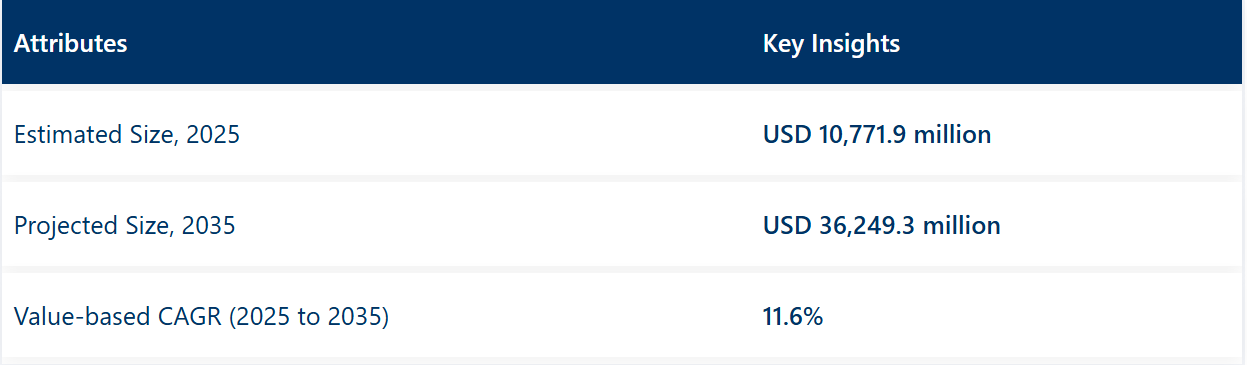Screen dimensions: 1247x365
Task: Click the 'Estimated Size, 2025' cell
Action: (127, 134)
